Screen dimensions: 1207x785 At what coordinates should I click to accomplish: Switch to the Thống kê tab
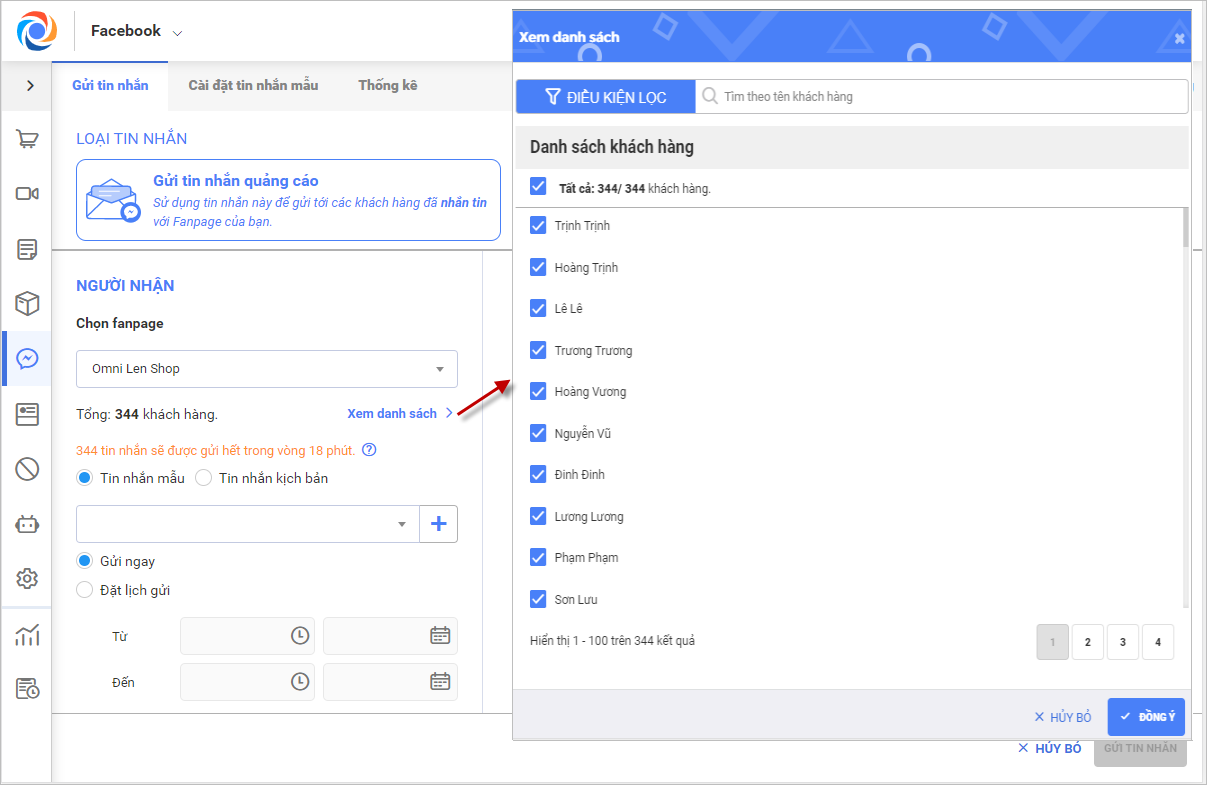[x=388, y=86]
